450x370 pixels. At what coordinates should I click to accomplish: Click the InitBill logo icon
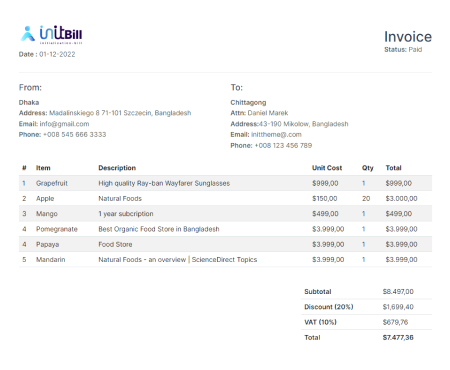(x=52, y=35)
